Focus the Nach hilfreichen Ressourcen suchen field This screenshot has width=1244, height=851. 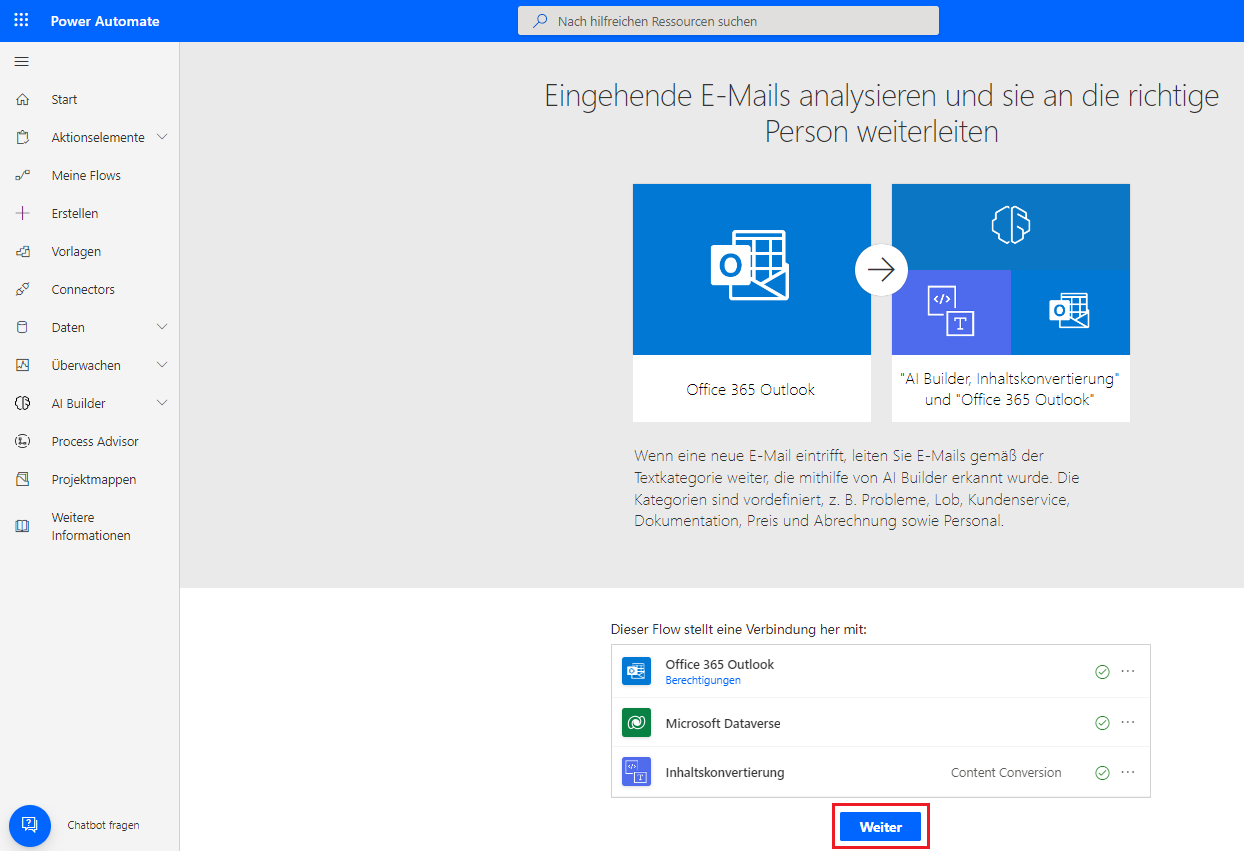728,21
